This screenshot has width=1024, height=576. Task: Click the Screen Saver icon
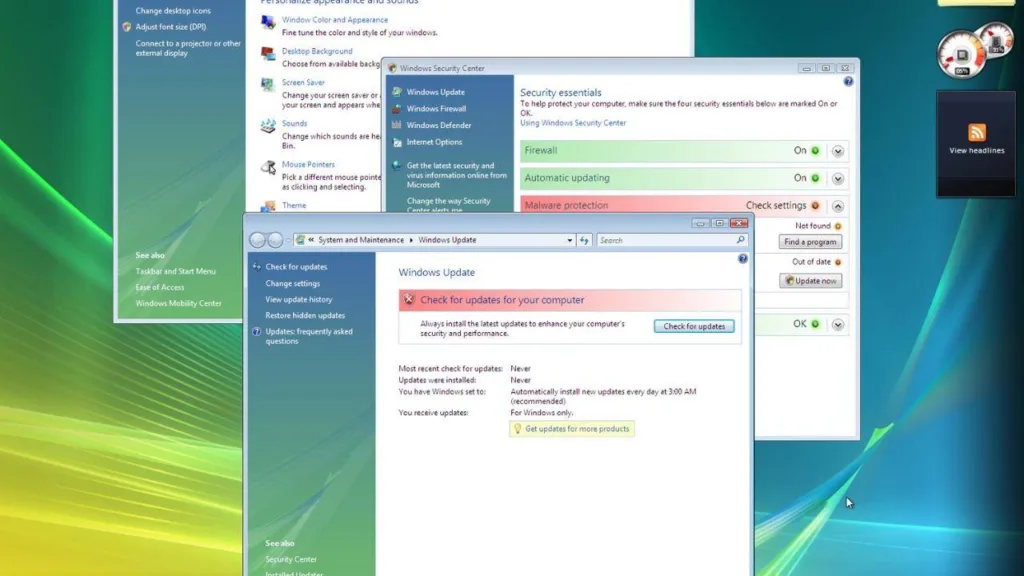pos(268,85)
